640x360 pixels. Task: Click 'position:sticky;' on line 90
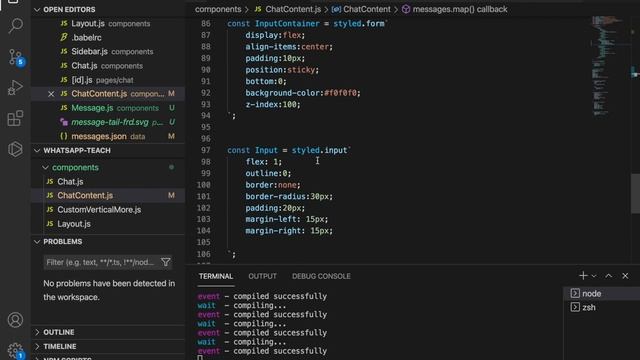click(282, 70)
